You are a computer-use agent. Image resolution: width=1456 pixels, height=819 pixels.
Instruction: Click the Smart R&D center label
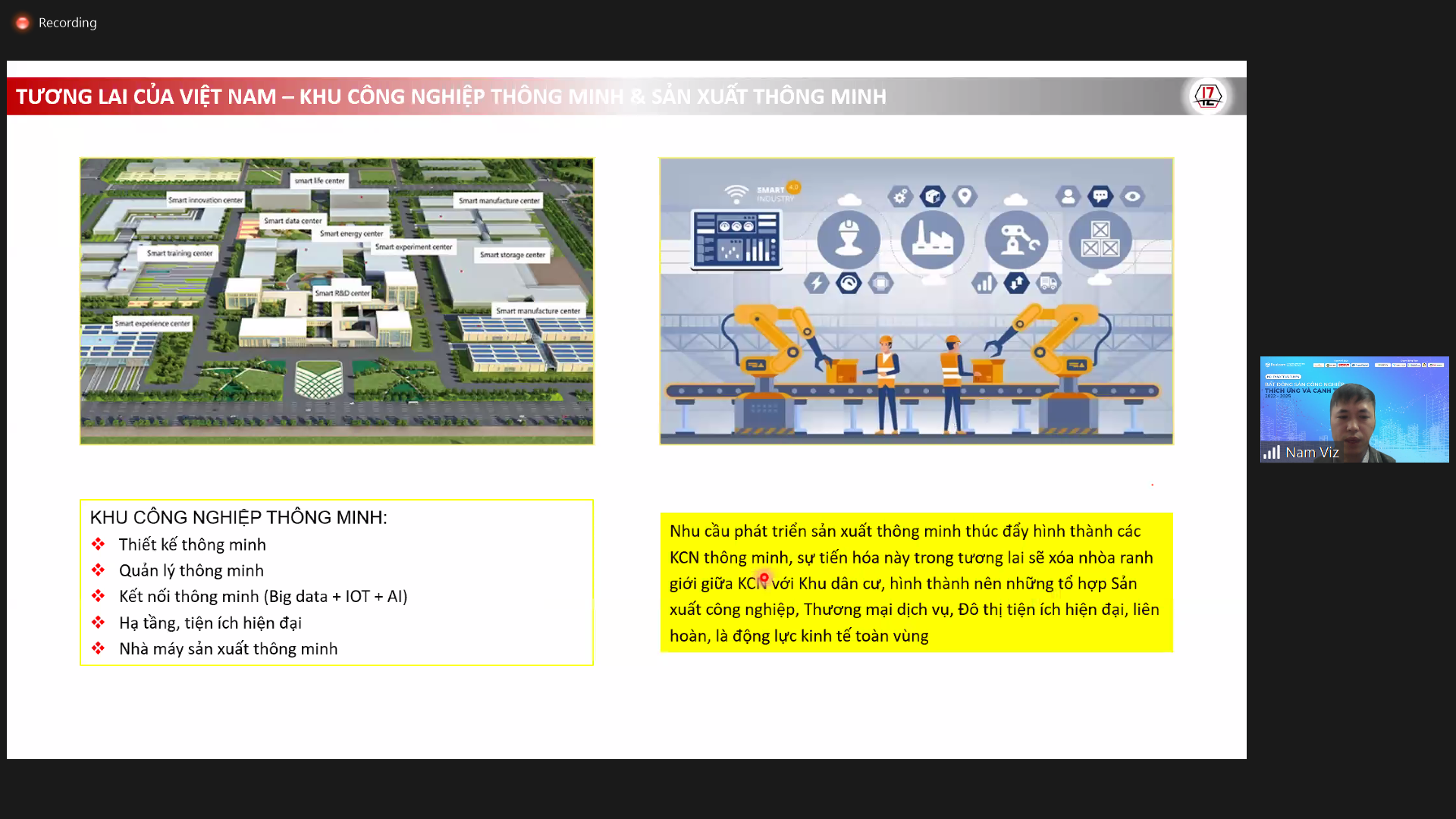click(x=342, y=293)
